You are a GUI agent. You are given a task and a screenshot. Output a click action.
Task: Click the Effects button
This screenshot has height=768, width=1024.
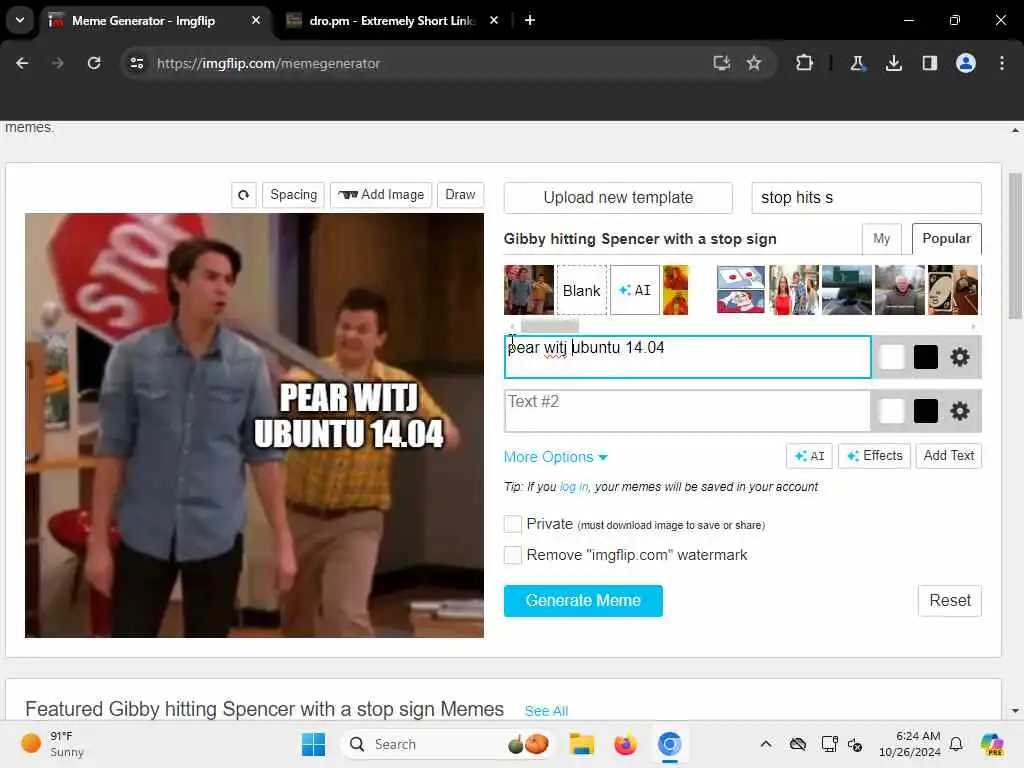click(874, 456)
